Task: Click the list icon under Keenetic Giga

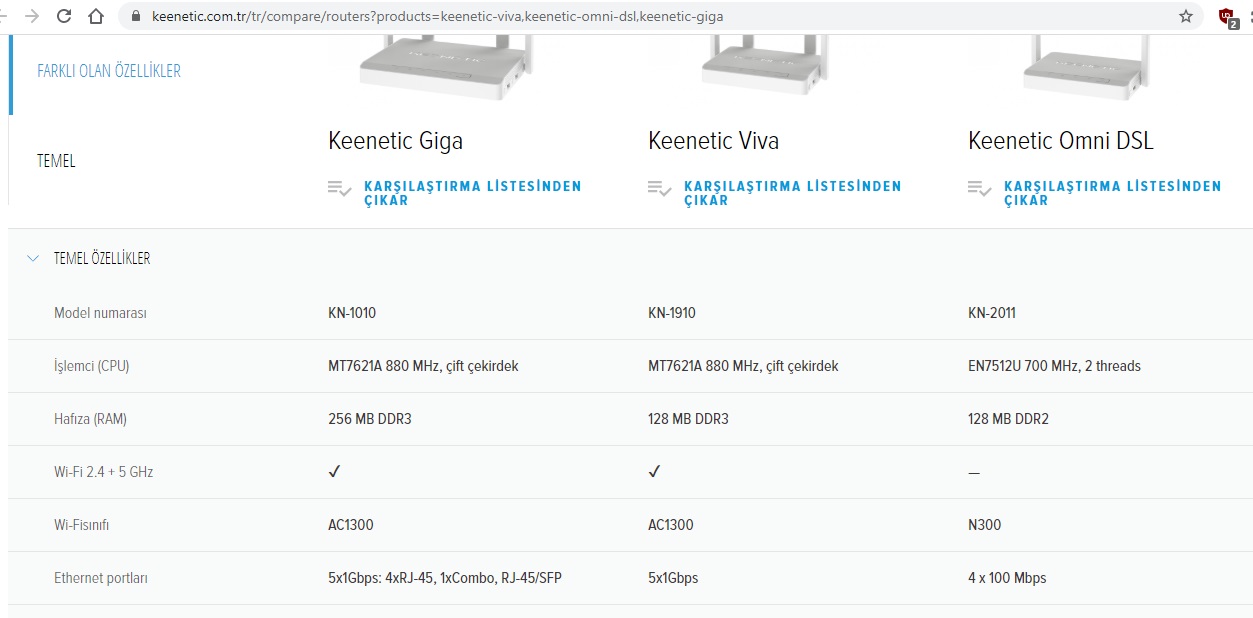Action: pos(340,188)
